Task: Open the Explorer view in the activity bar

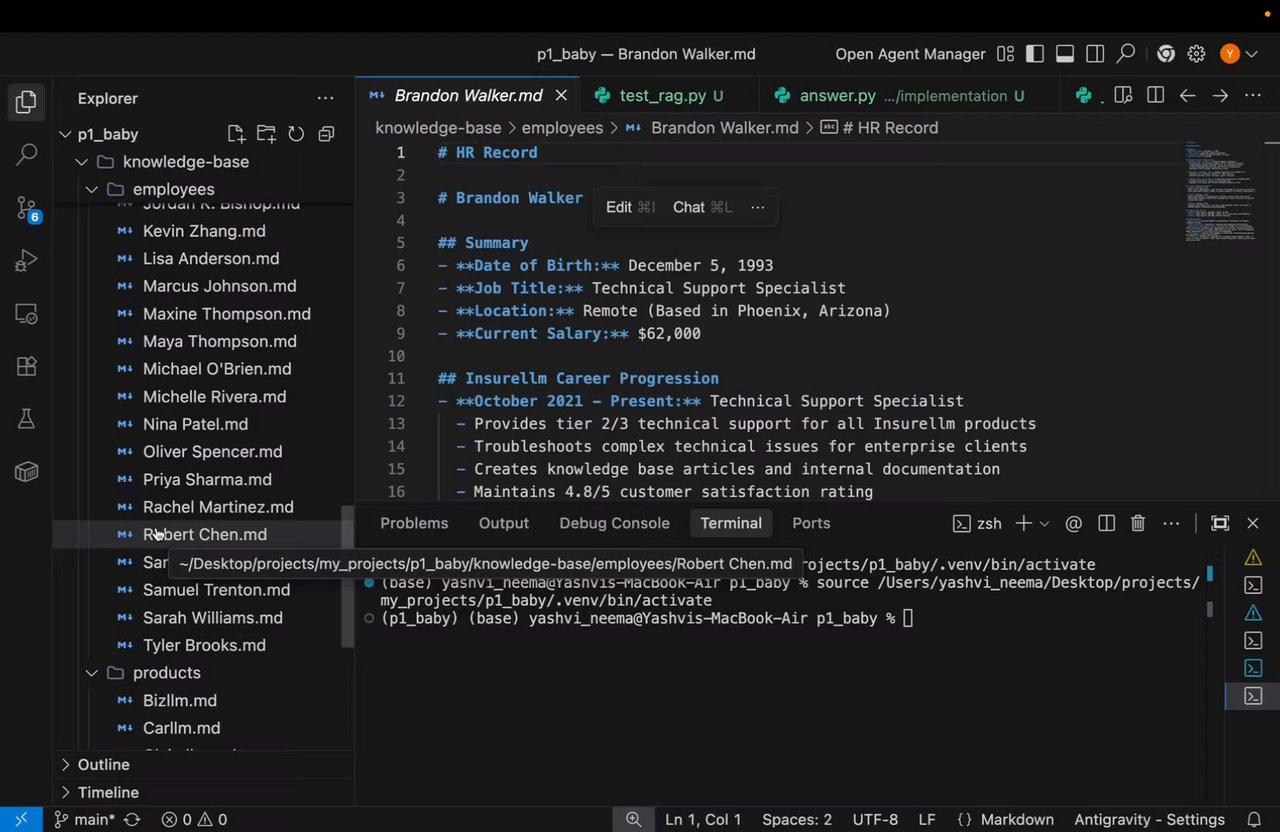Action: pos(27,101)
